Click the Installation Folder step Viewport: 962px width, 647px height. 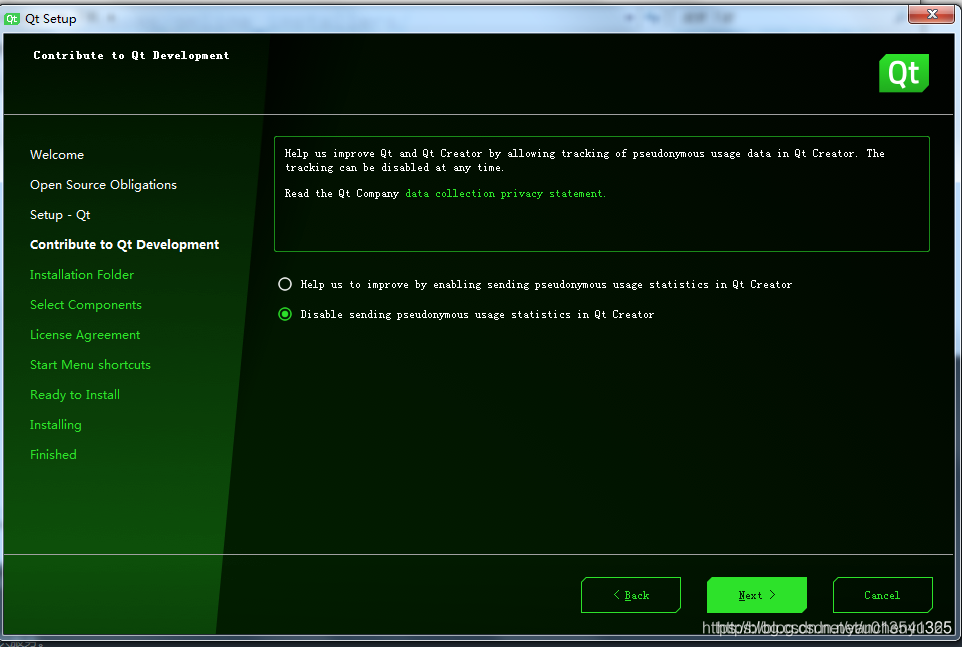point(82,275)
